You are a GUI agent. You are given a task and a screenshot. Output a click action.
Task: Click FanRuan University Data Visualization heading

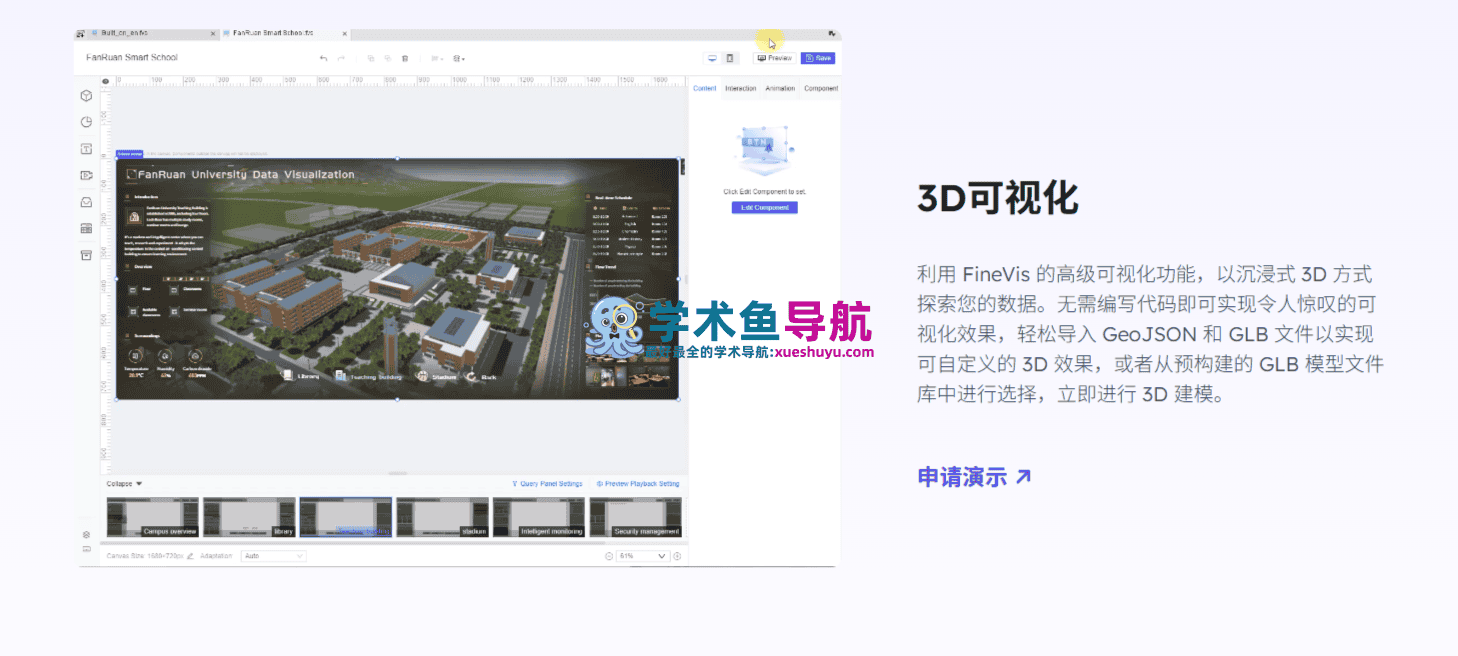[x=245, y=174]
